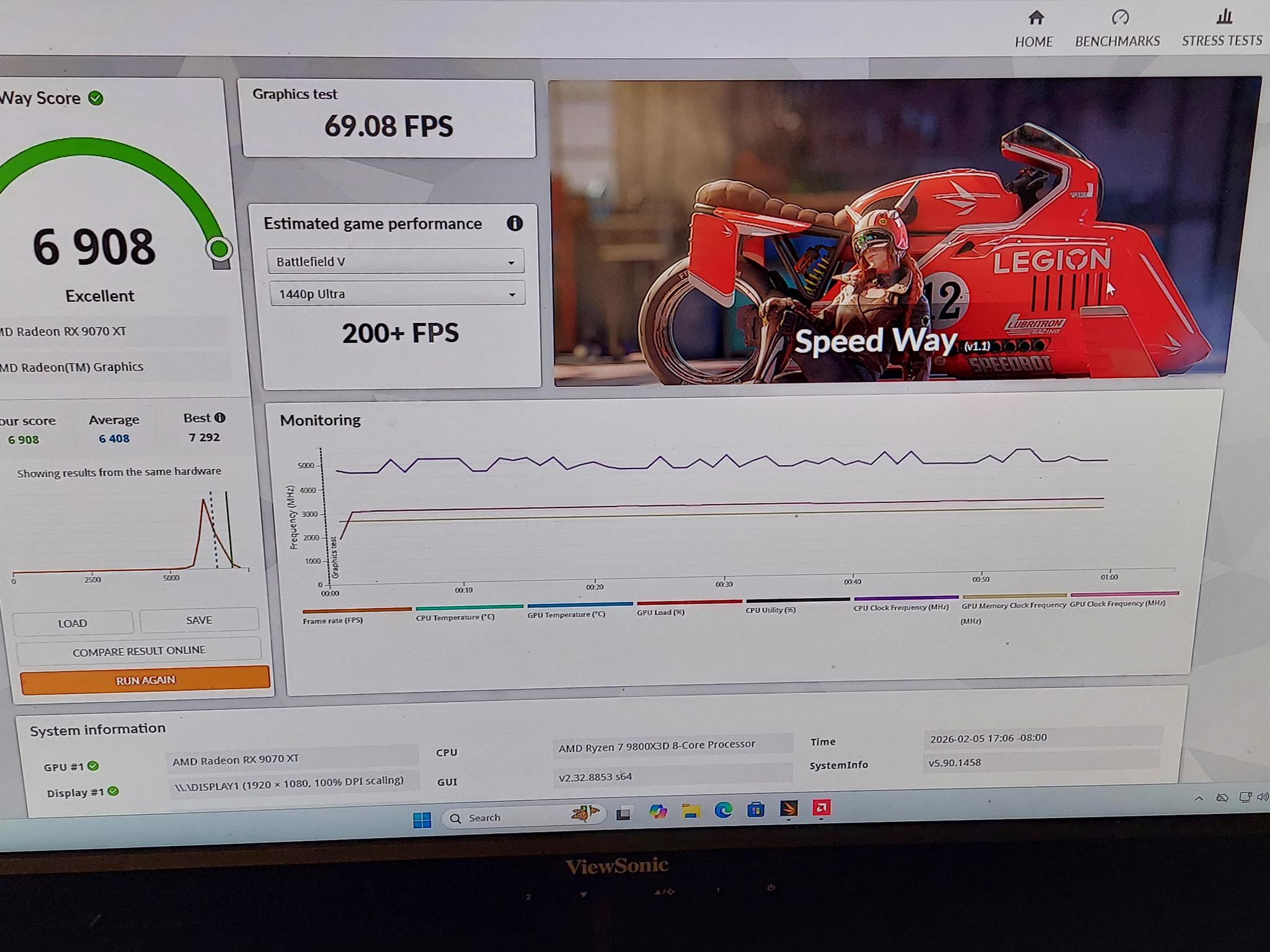
Task: Go to the HOME icon
Action: point(1036,18)
